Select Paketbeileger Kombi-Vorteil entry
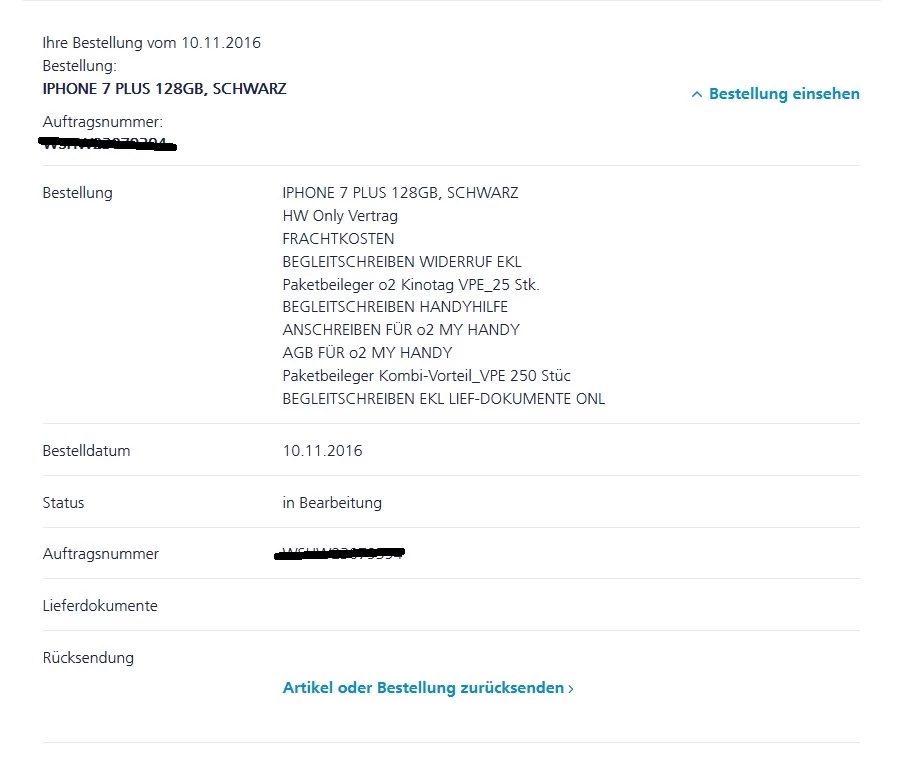 click(x=426, y=376)
